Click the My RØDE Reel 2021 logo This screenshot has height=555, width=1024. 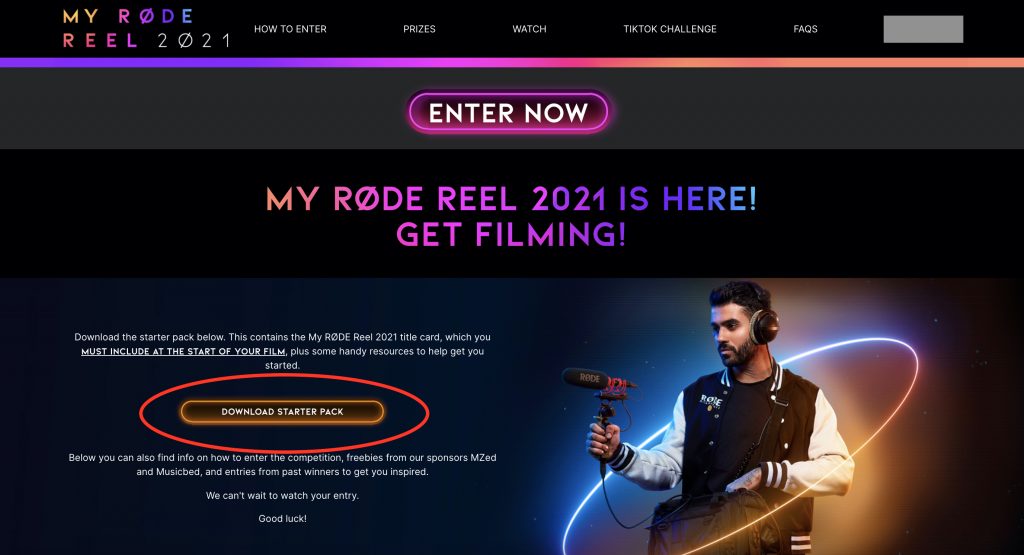click(x=146, y=29)
